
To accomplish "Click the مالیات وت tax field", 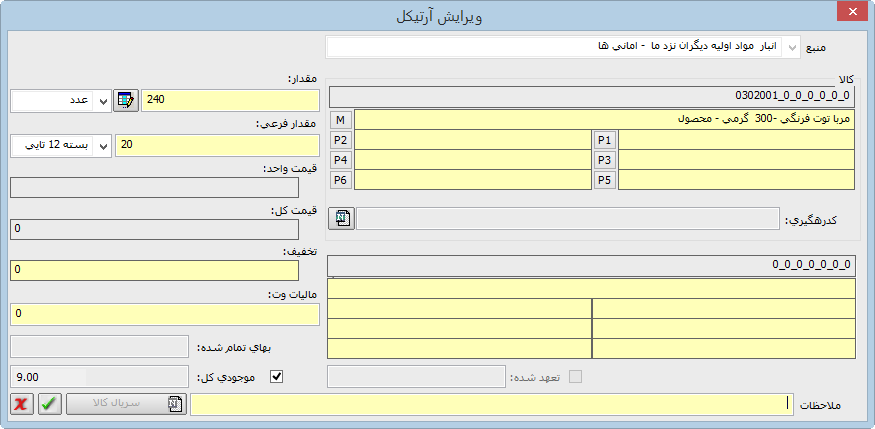I will click(165, 315).
